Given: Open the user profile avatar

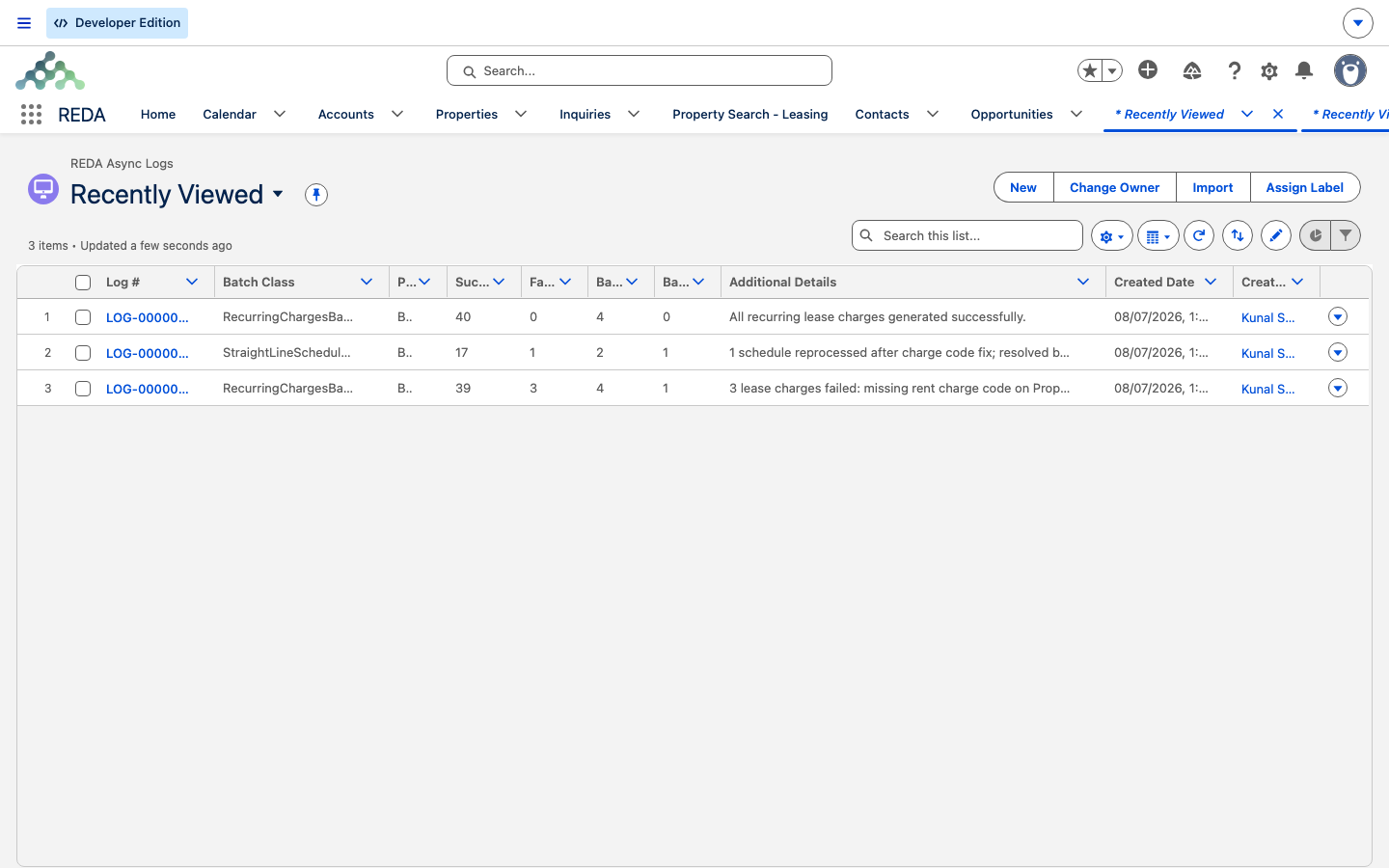Looking at the screenshot, I should [1350, 70].
